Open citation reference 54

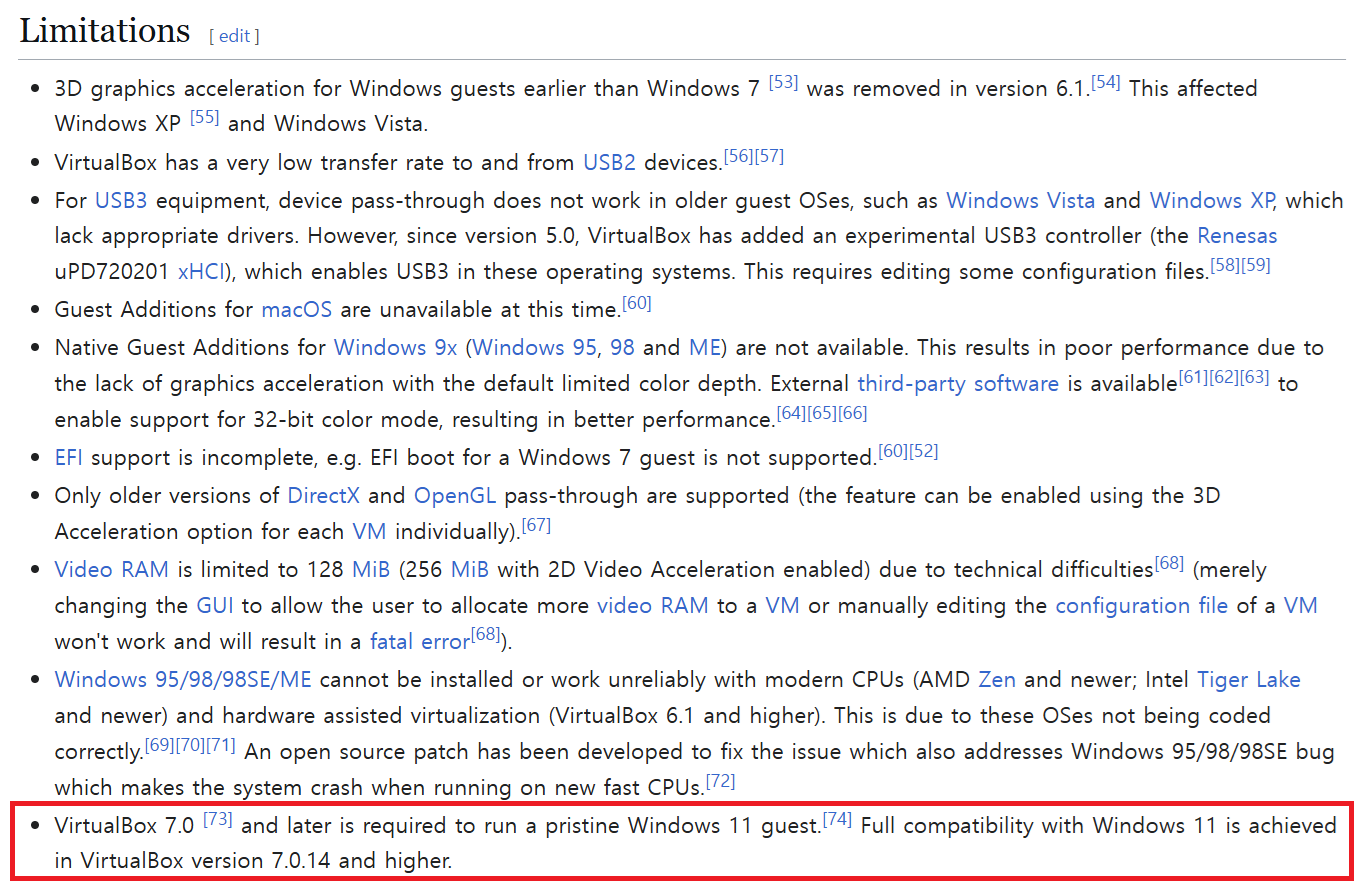coord(1106,82)
